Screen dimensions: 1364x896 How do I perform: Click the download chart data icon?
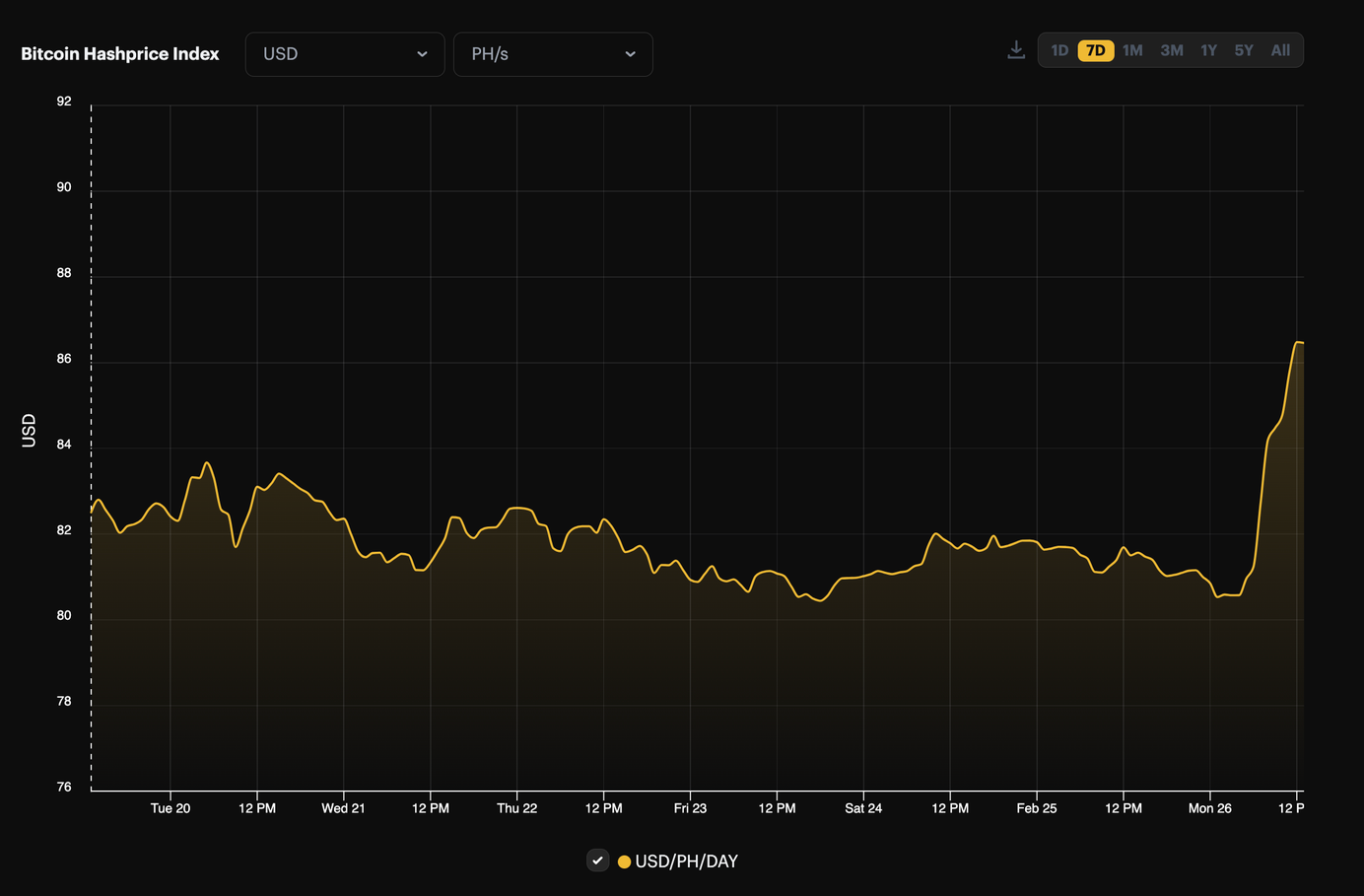tap(1015, 49)
